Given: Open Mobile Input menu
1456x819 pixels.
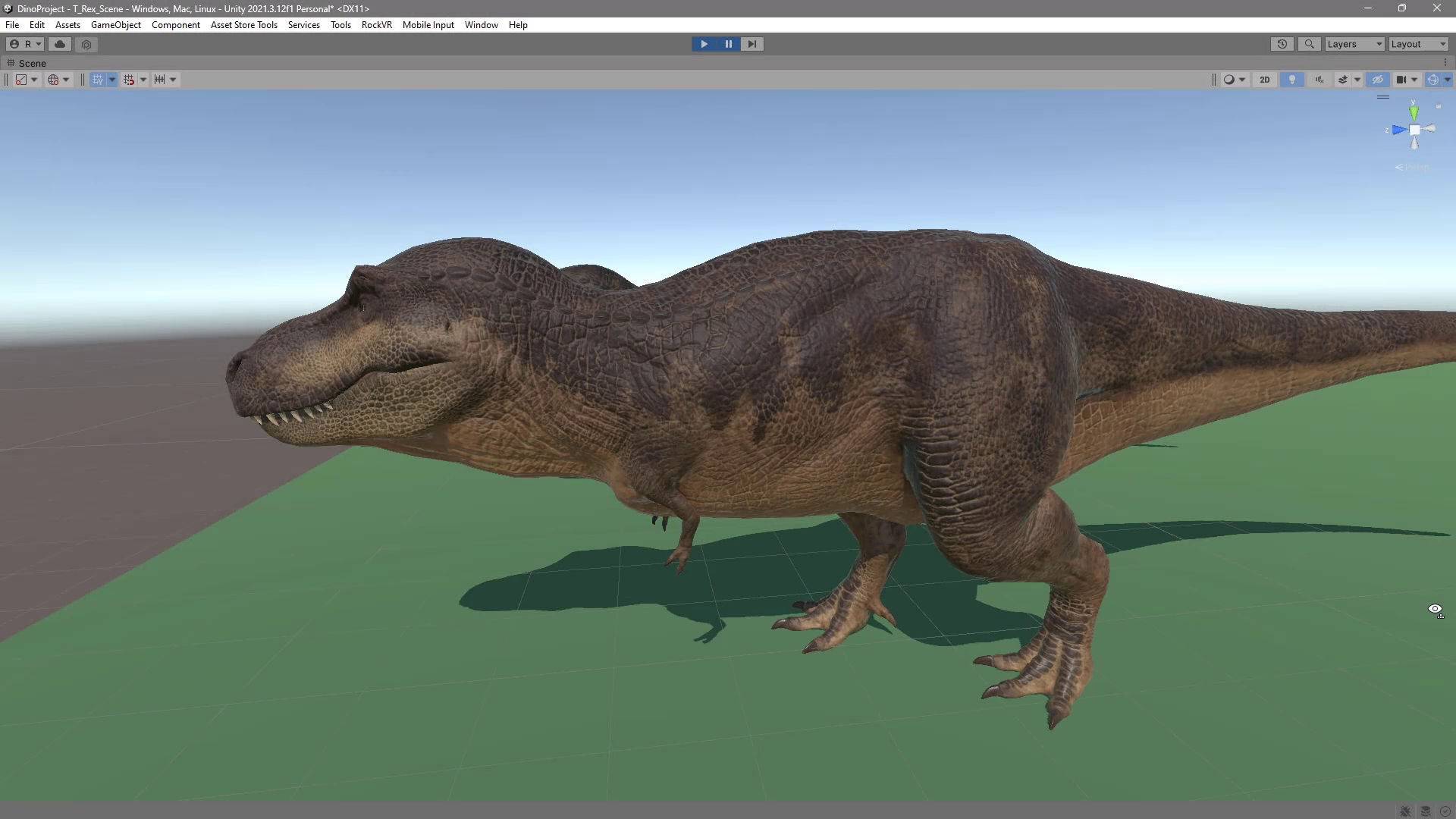Looking at the screenshot, I should pyautogui.click(x=428, y=25).
